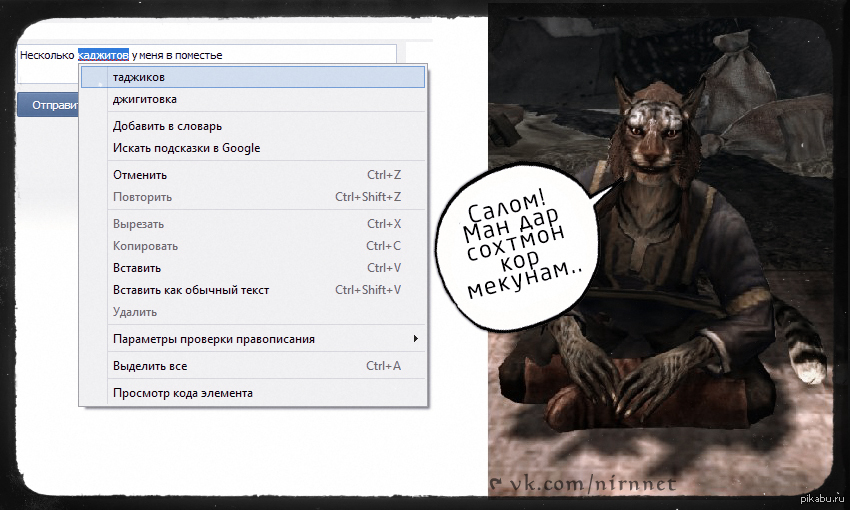Click "Вырезать" menu item
Screen dimensions: 850x510
click(x=253, y=224)
